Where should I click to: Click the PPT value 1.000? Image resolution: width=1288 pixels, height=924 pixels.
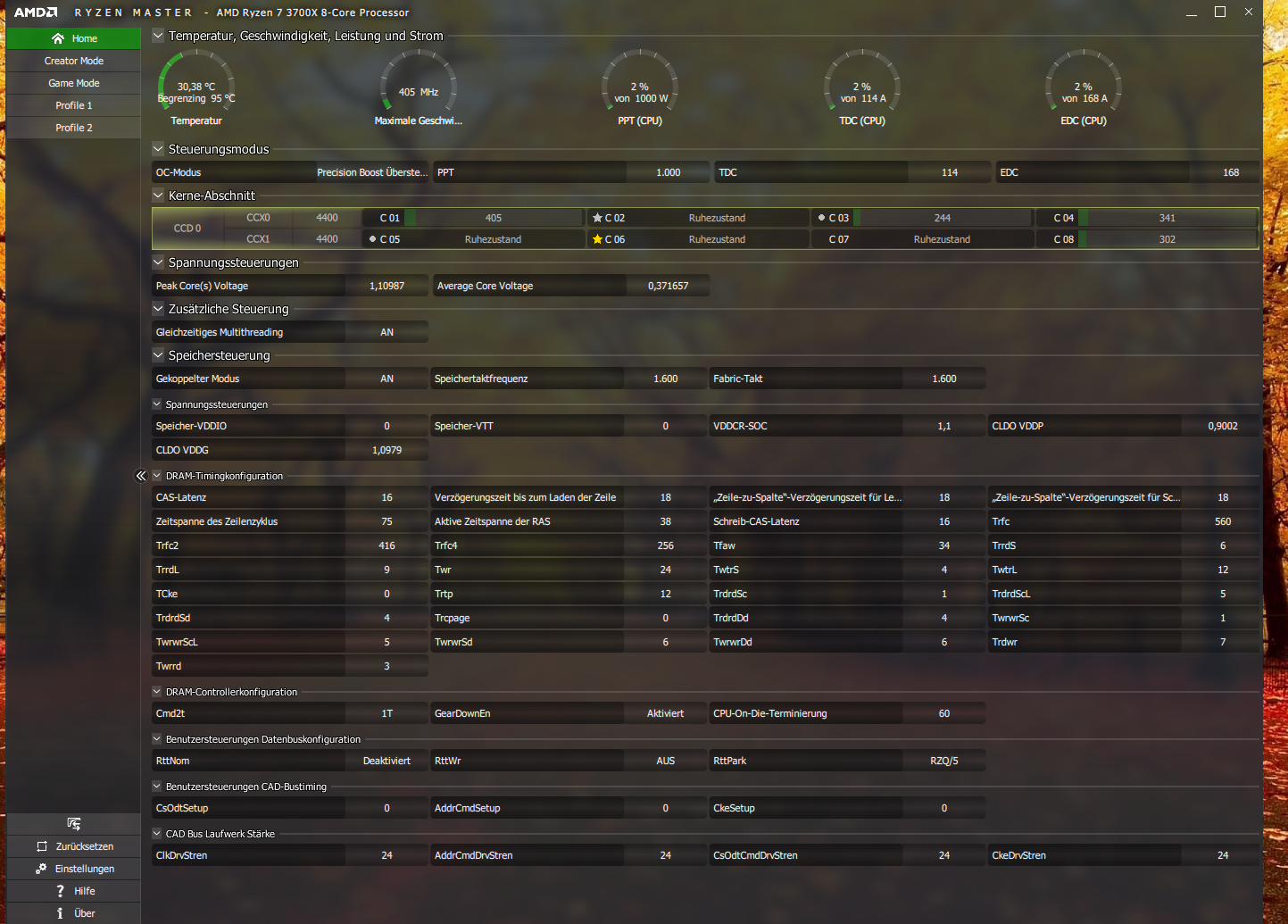click(669, 172)
